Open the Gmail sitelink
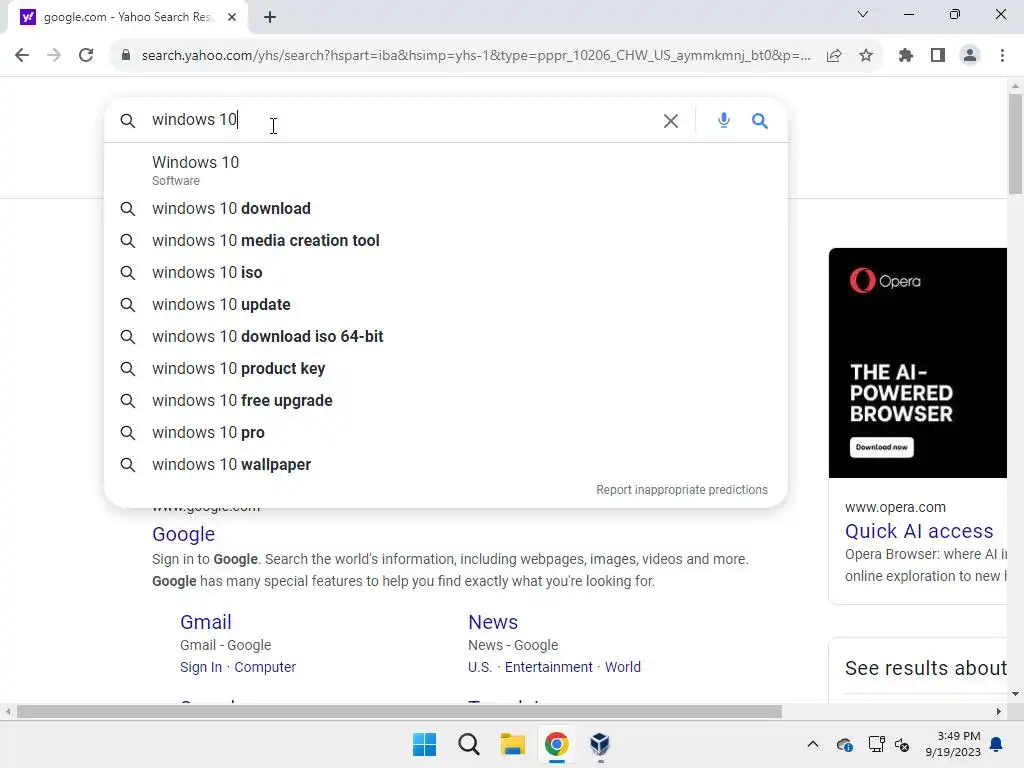The image size is (1024, 768). click(206, 622)
